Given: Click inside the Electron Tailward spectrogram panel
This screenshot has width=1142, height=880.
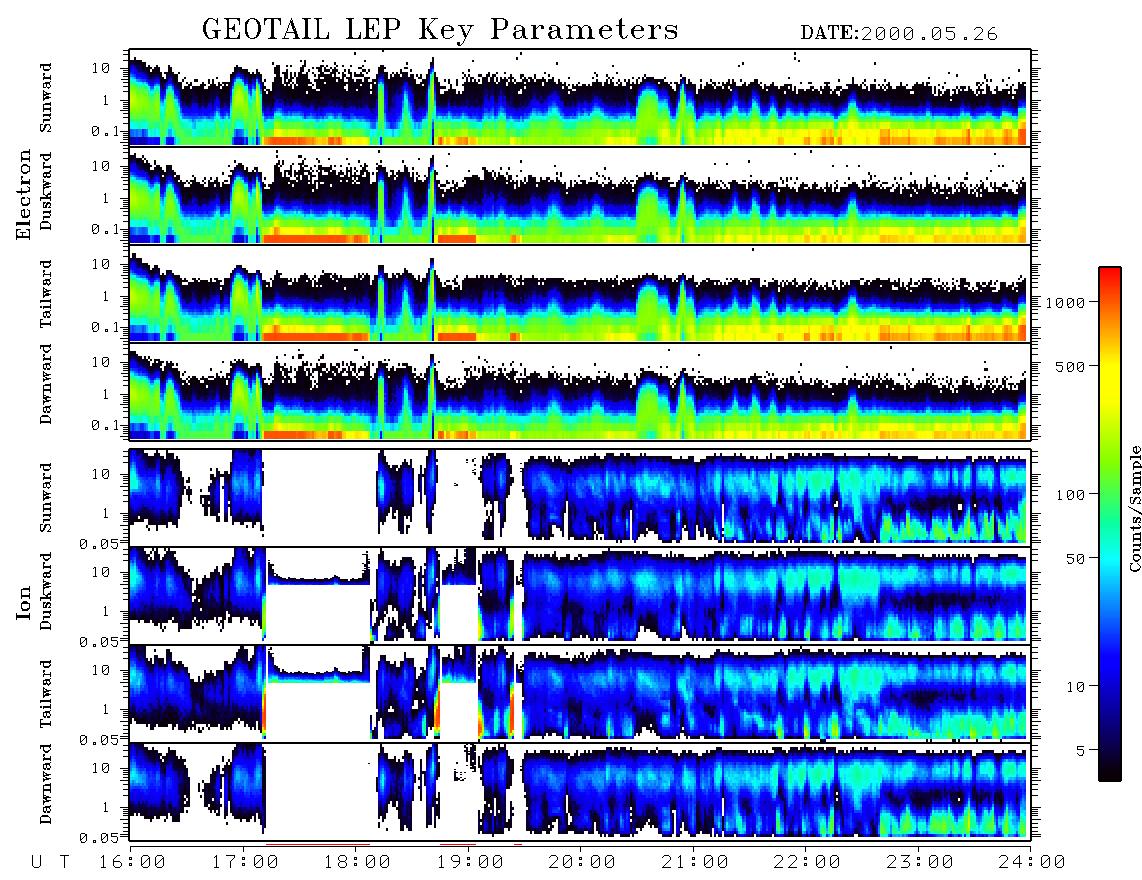Looking at the screenshot, I should pyautogui.click(x=580, y=294).
